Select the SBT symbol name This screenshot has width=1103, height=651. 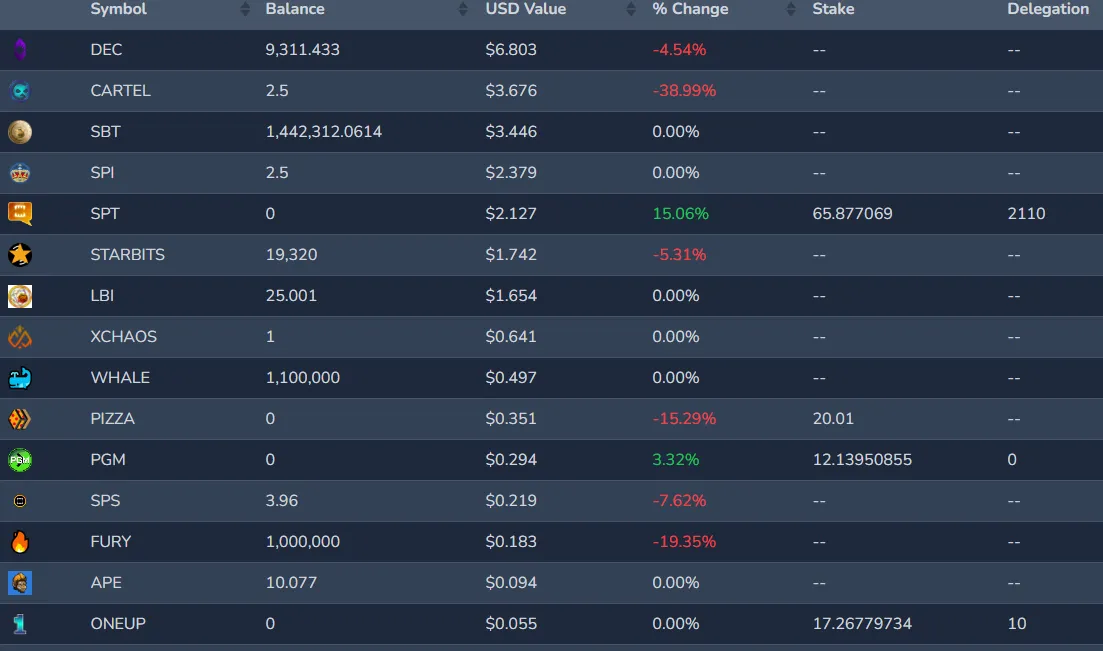(x=106, y=132)
